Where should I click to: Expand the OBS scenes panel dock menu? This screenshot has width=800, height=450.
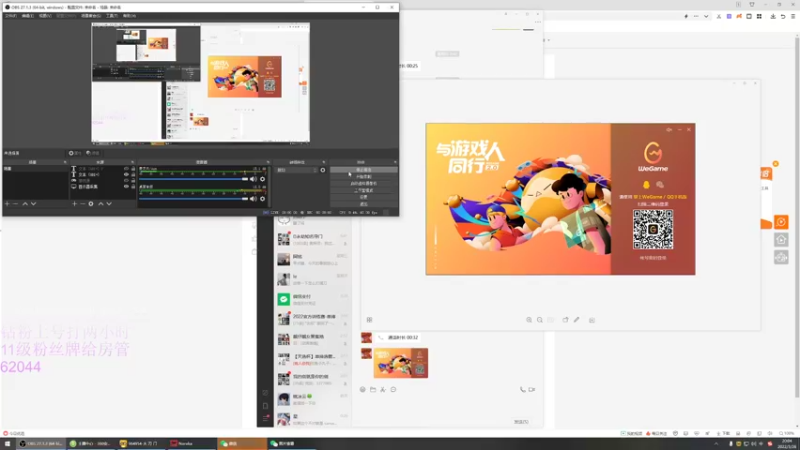[65, 162]
